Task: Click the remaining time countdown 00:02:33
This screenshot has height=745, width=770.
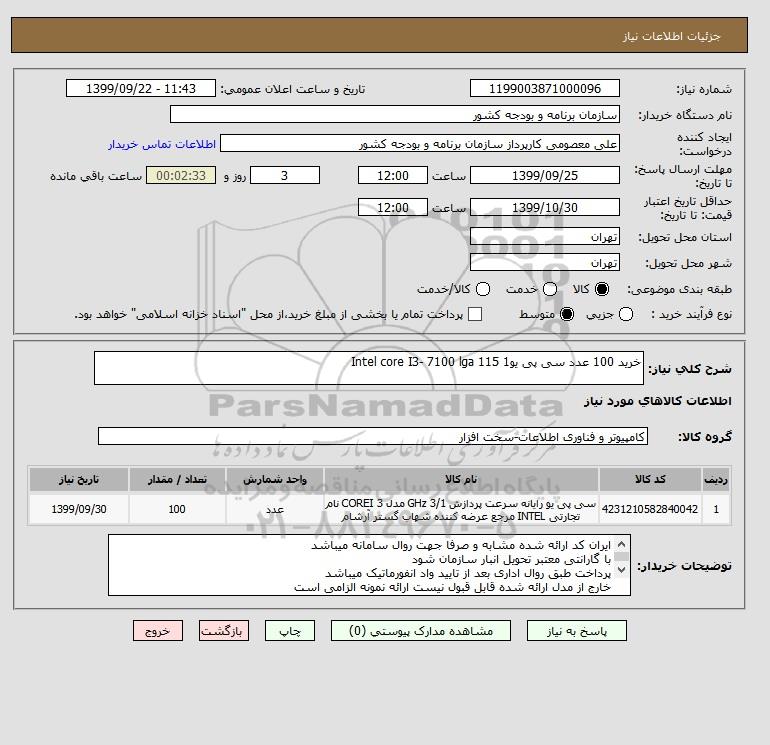Action: pos(181,175)
